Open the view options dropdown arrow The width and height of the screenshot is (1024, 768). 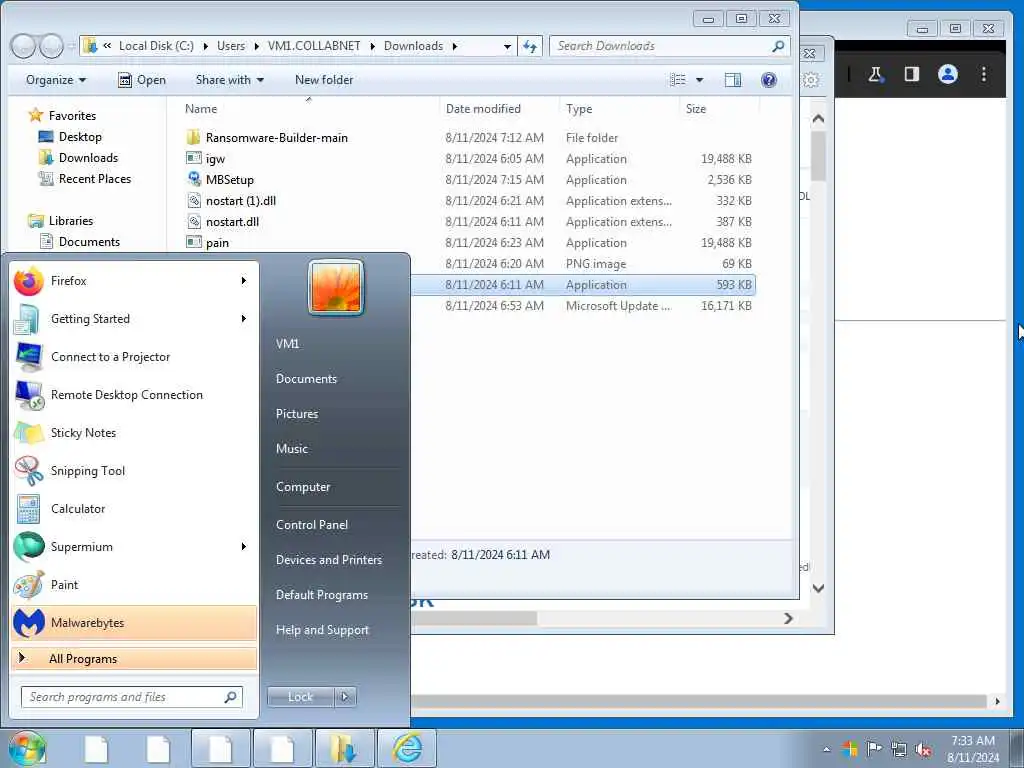pyautogui.click(x=699, y=80)
